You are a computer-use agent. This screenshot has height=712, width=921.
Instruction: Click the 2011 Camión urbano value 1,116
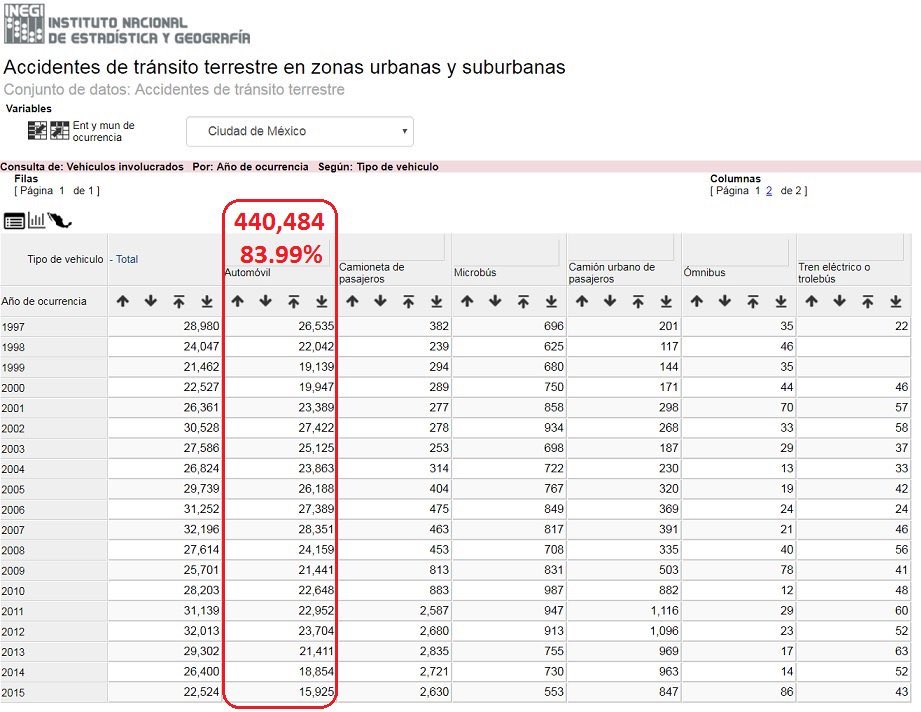664,611
